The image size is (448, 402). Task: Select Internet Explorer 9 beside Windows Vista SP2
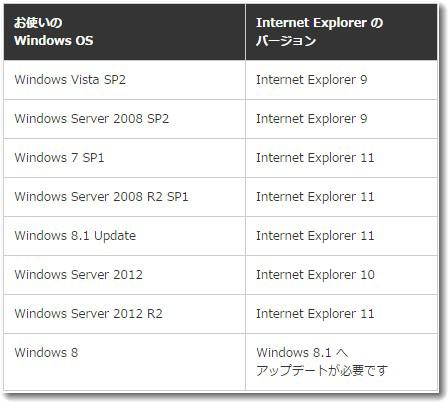point(341,80)
